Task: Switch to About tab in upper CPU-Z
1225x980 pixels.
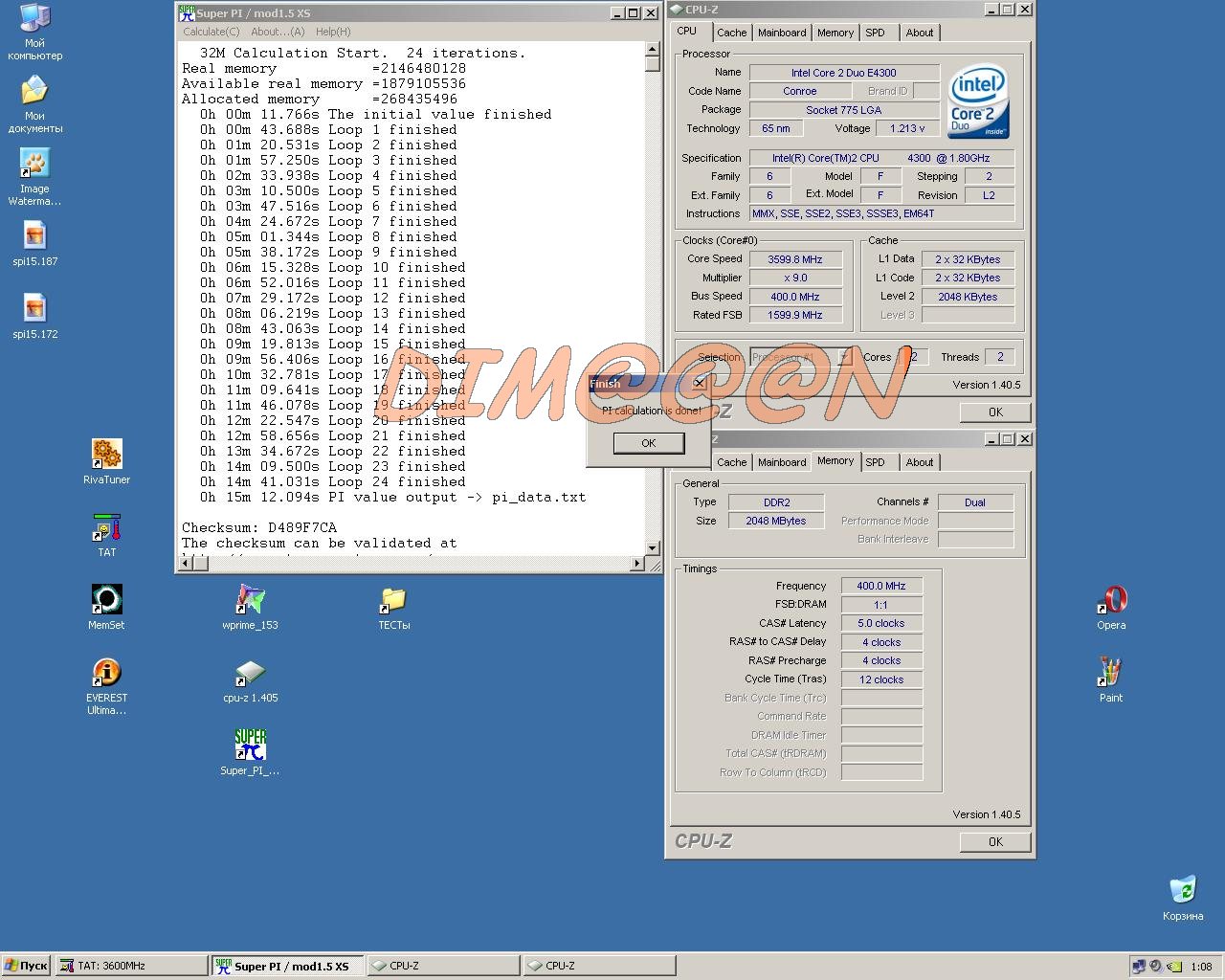Action: tap(920, 33)
